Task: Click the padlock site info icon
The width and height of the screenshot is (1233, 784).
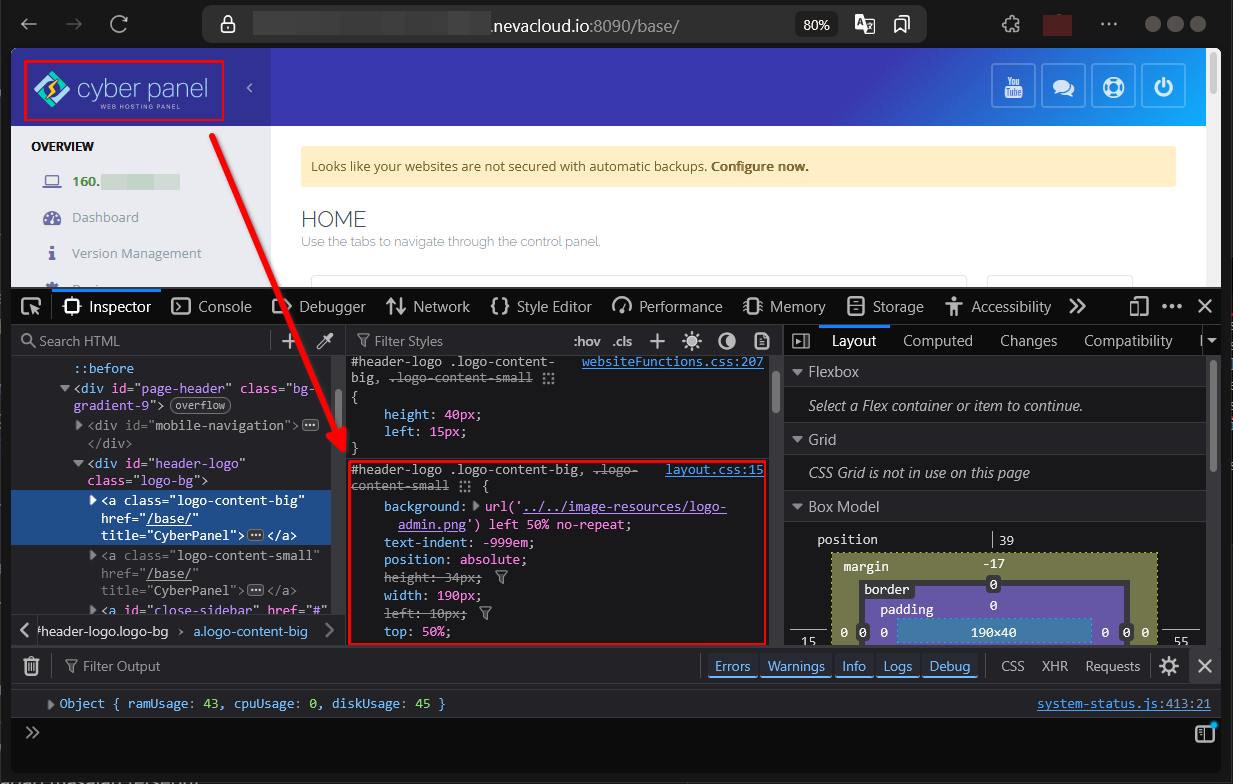Action: click(228, 25)
